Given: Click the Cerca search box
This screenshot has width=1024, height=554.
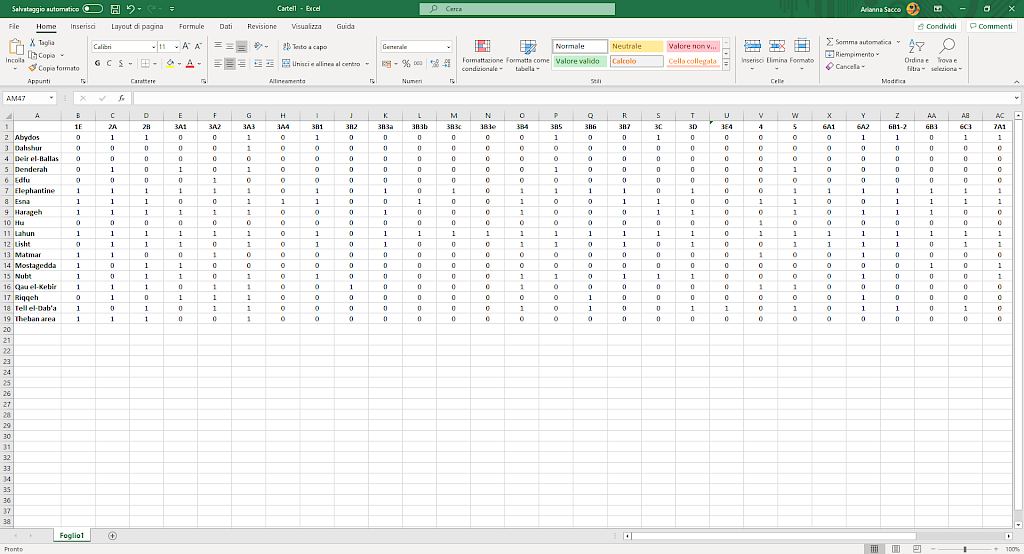Looking at the screenshot, I should click(x=517, y=9).
